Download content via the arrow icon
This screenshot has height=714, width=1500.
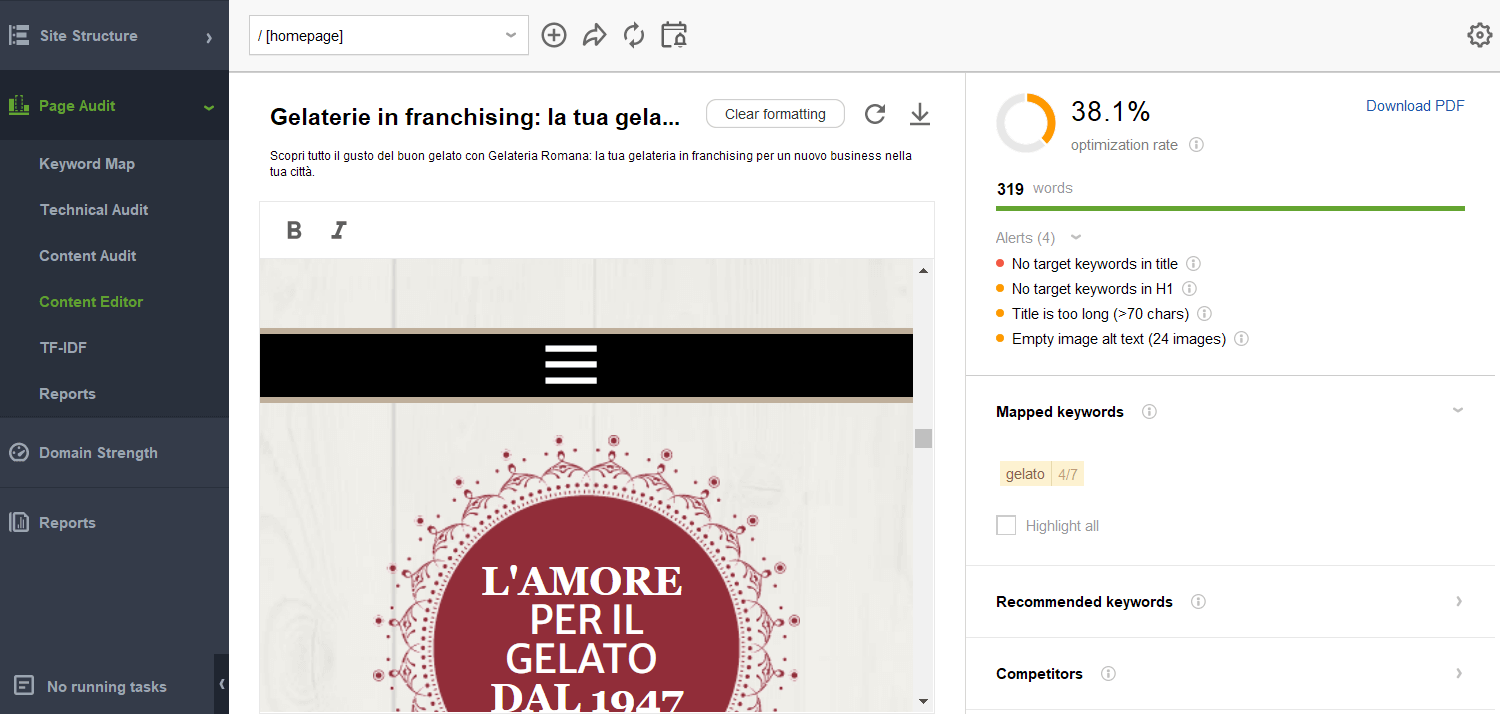(x=920, y=114)
